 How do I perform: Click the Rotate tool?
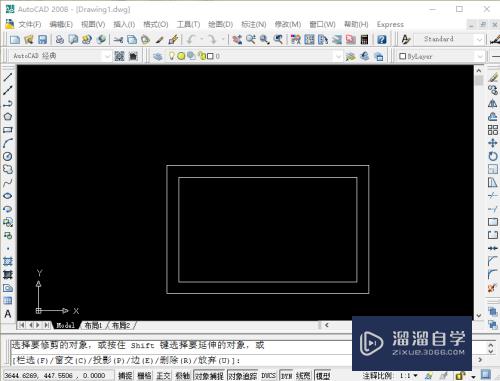[493, 156]
